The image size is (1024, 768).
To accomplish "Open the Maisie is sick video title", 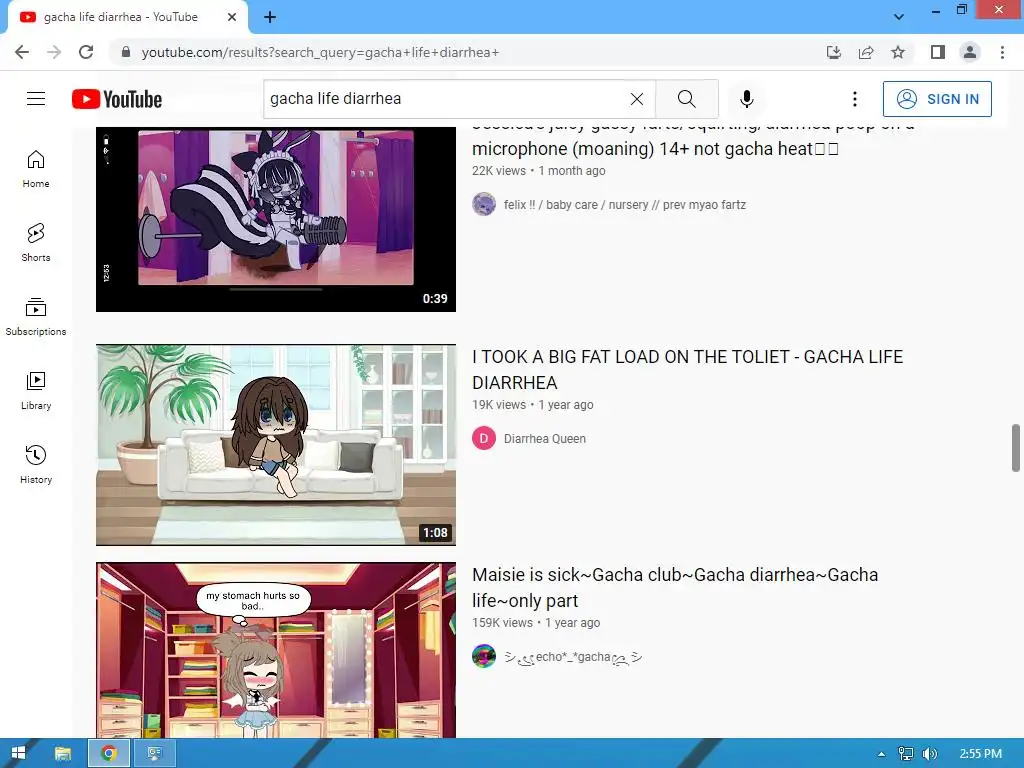I will click(675, 588).
